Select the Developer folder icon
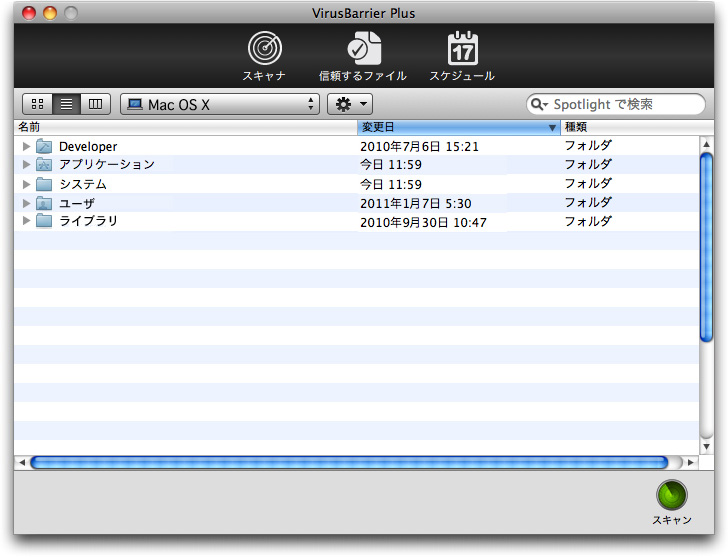Screen dimensions: 728x557 pyautogui.click(x=44, y=146)
